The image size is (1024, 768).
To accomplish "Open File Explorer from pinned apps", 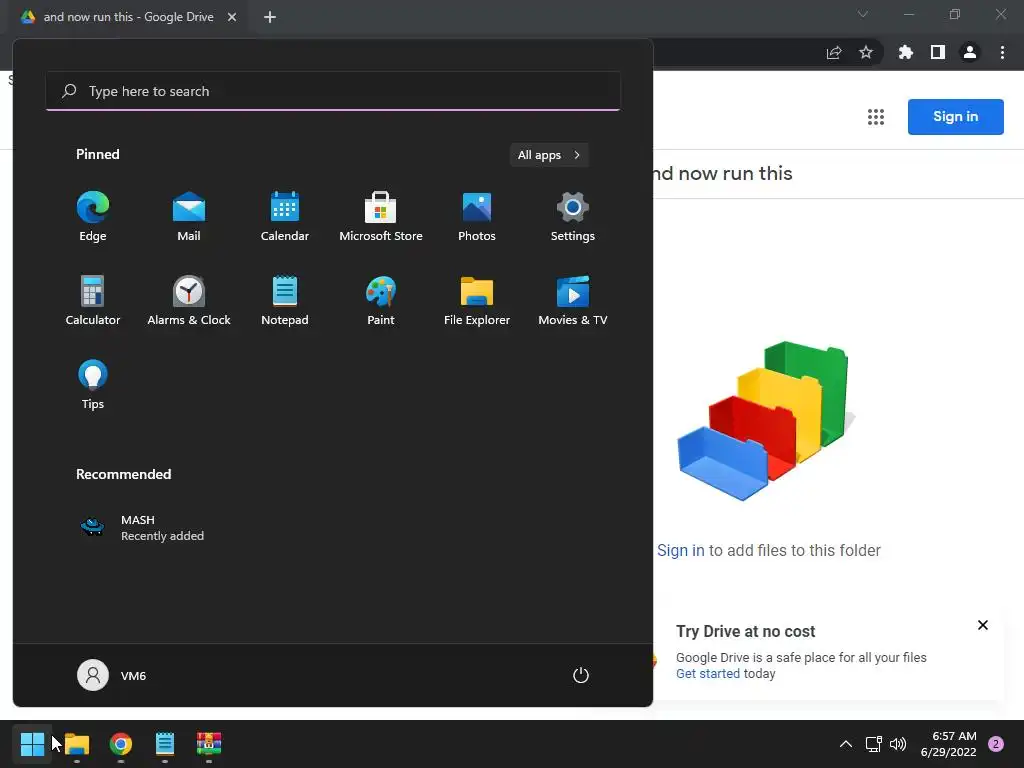I will tap(477, 301).
